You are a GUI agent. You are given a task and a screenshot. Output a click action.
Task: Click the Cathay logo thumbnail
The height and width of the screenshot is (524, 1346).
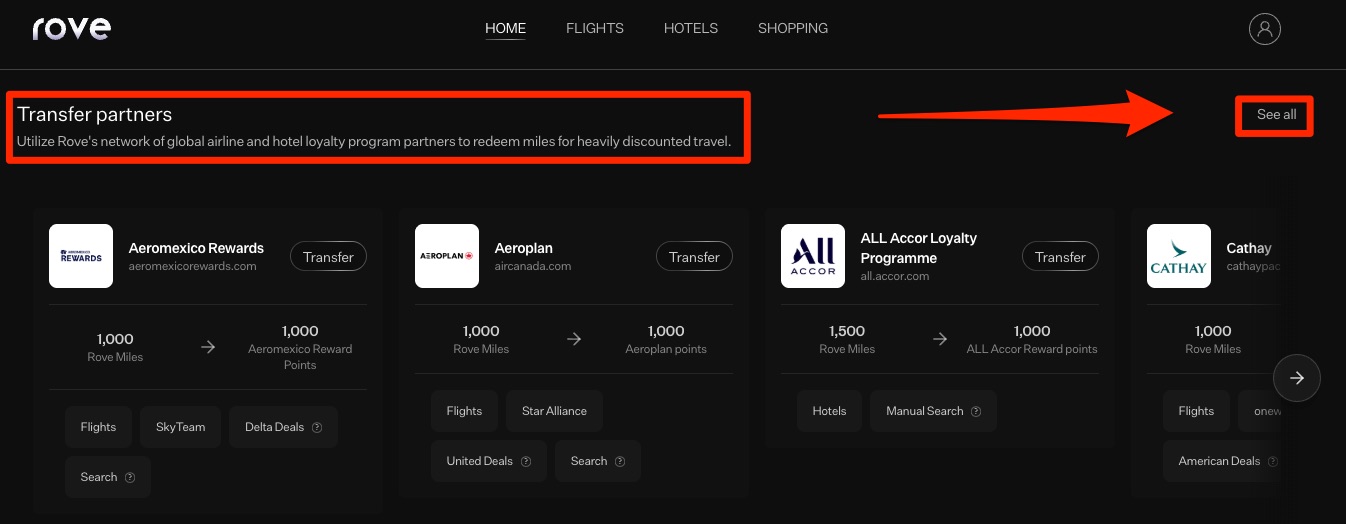click(x=1179, y=256)
